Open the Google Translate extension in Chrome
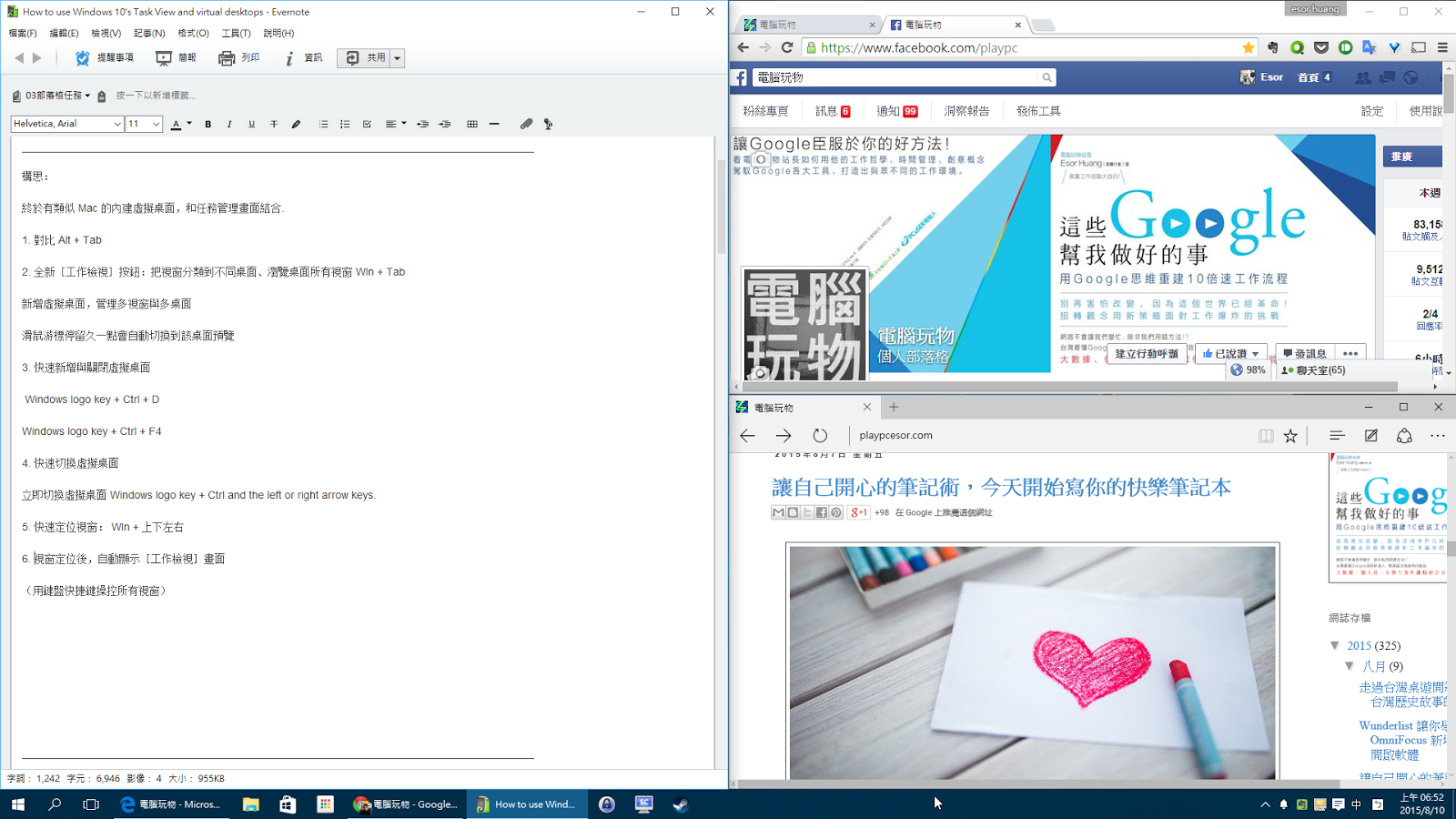 [x=1370, y=47]
